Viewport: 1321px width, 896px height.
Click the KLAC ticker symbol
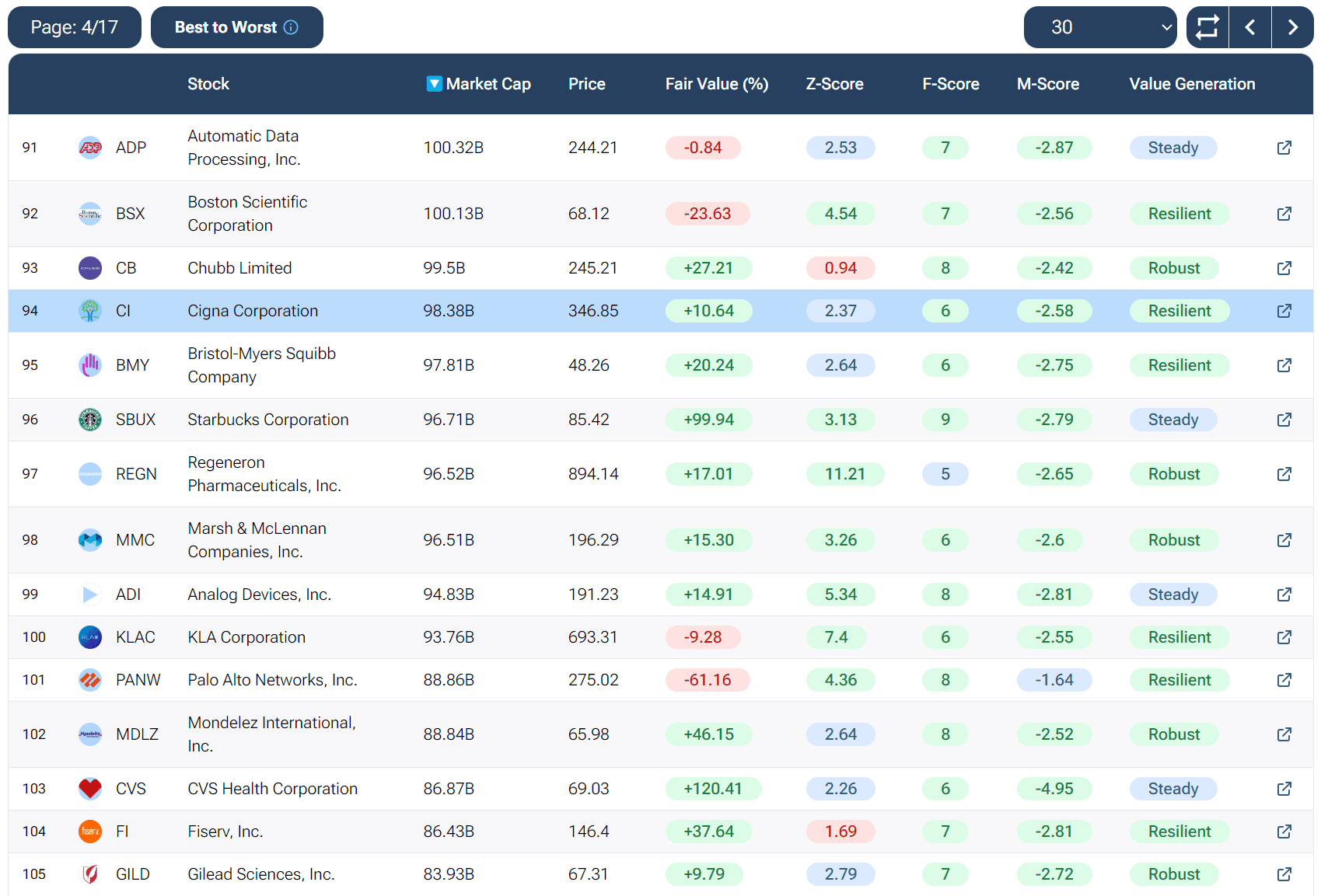(x=135, y=637)
